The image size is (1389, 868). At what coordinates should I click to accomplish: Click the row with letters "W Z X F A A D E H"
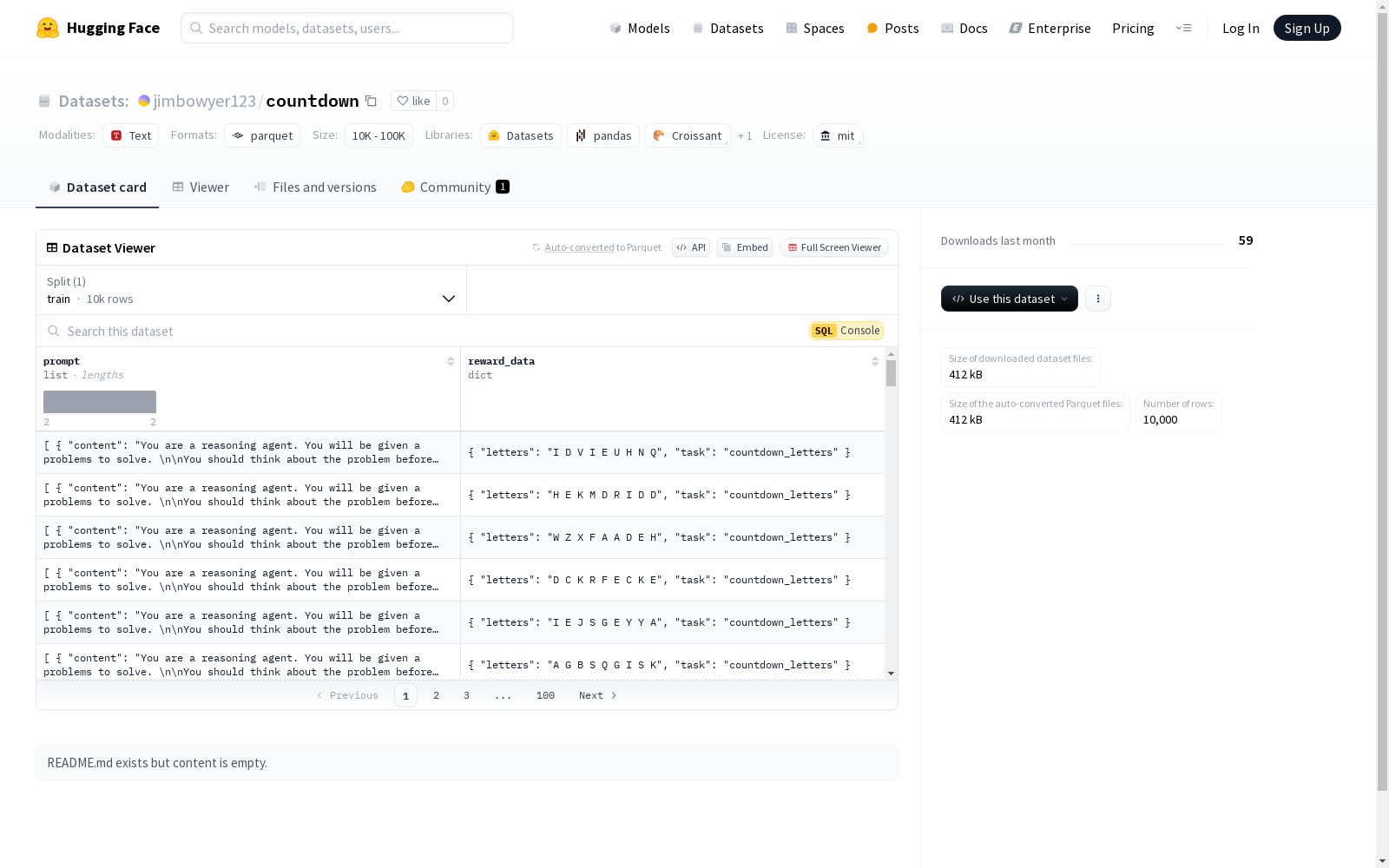pos(460,537)
